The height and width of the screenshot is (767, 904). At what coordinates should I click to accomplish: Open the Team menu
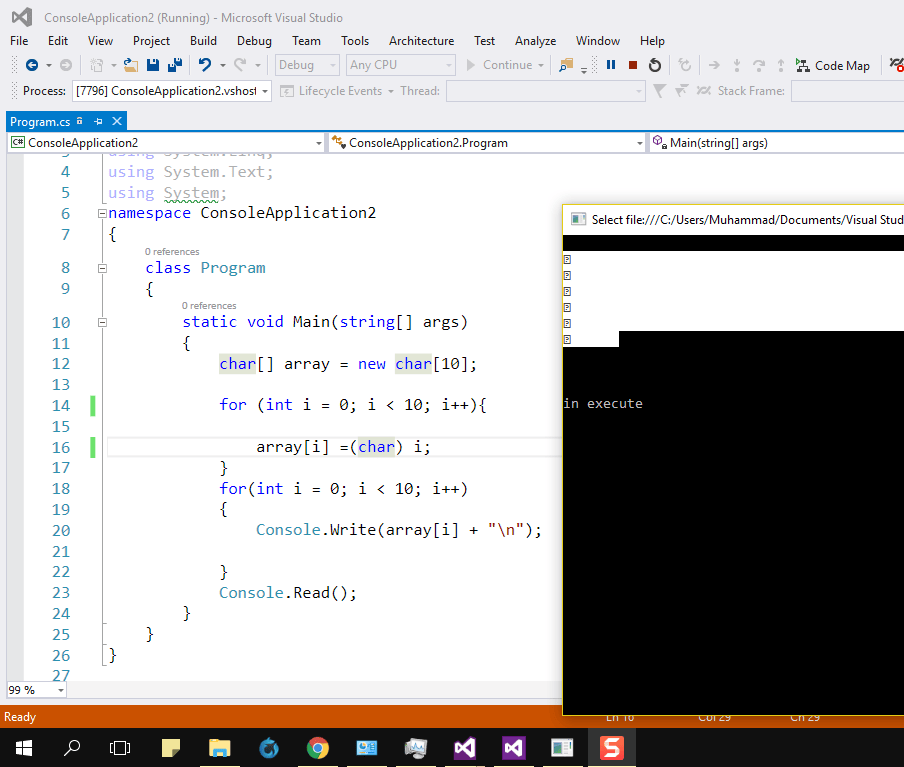[x=306, y=41]
